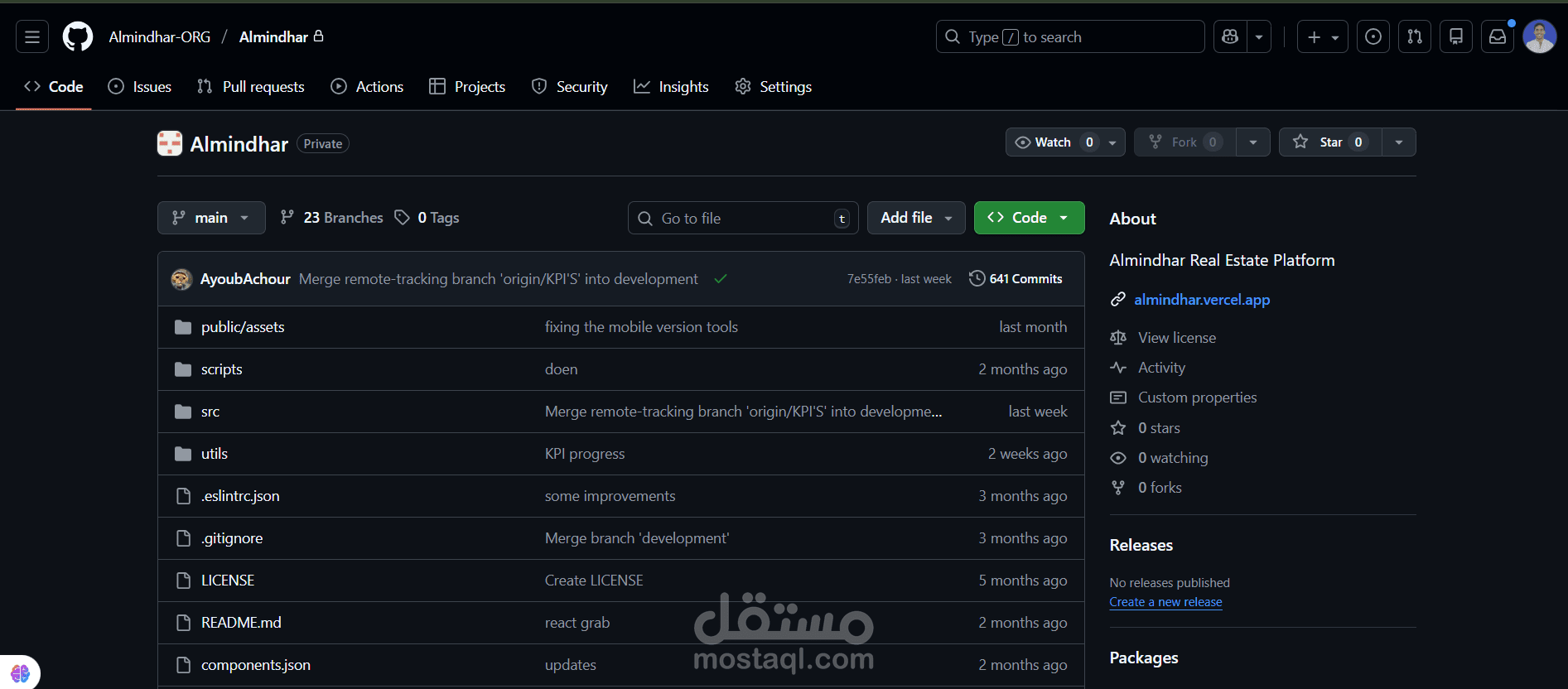Focus the Go to file search box

click(x=743, y=218)
